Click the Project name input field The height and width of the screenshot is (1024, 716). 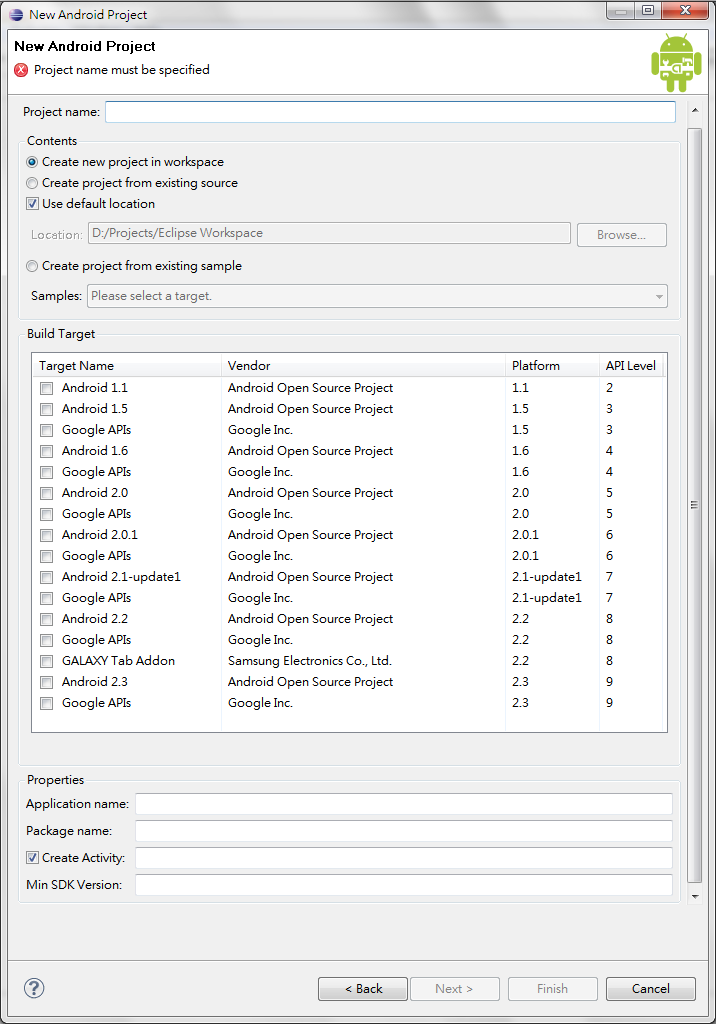pyautogui.click(x=391, y=112)
